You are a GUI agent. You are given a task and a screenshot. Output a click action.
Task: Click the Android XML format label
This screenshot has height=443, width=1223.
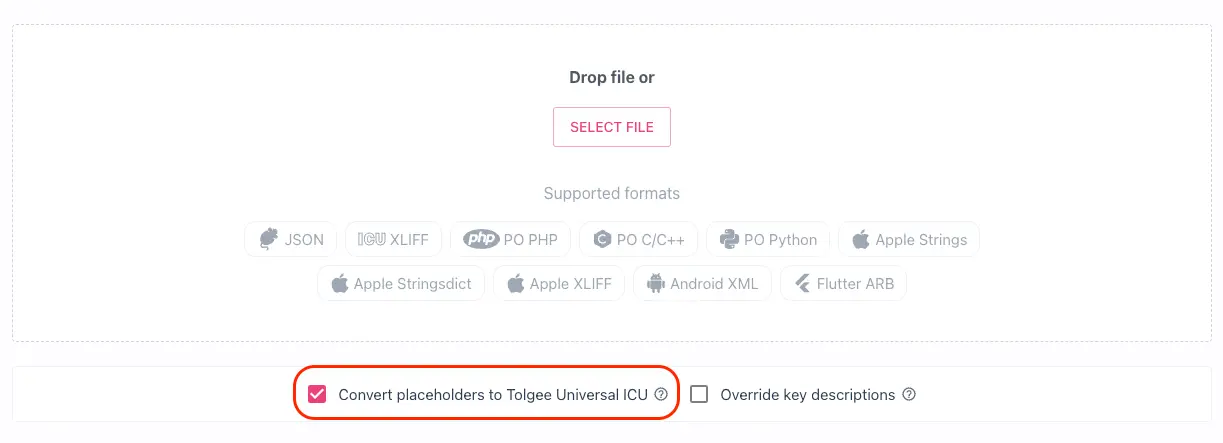(714, 283)
